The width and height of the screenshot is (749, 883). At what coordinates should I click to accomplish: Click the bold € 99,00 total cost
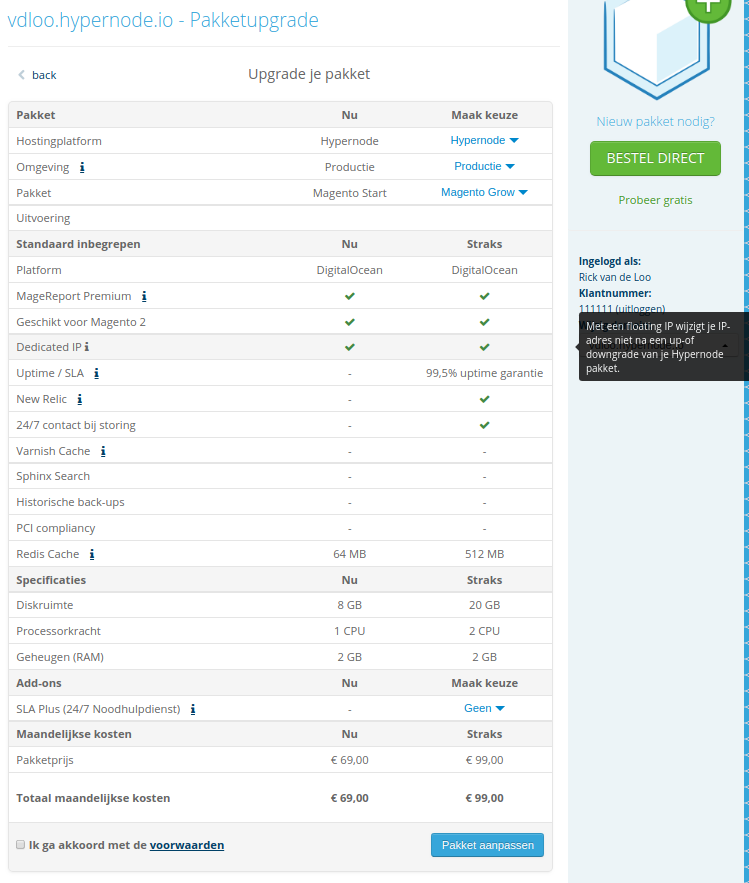pyautogui.click(x=484, y=798)
